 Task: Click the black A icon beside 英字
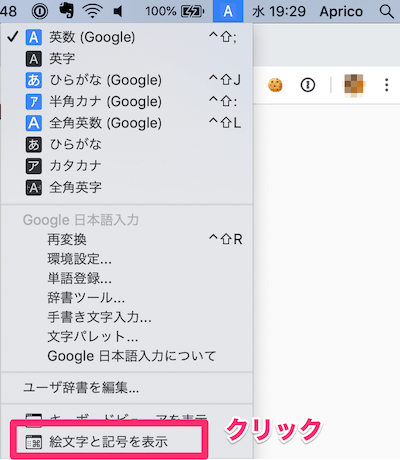point(34,59)
